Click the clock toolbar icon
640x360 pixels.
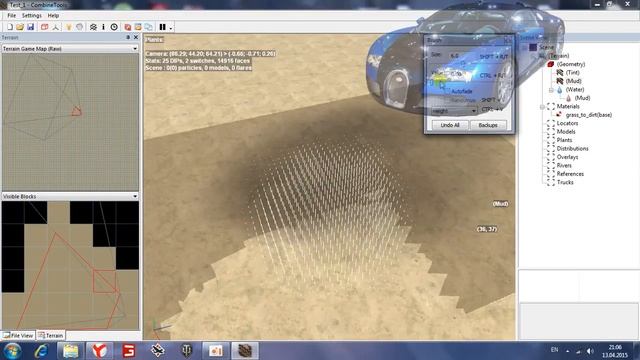coord(114,27)
